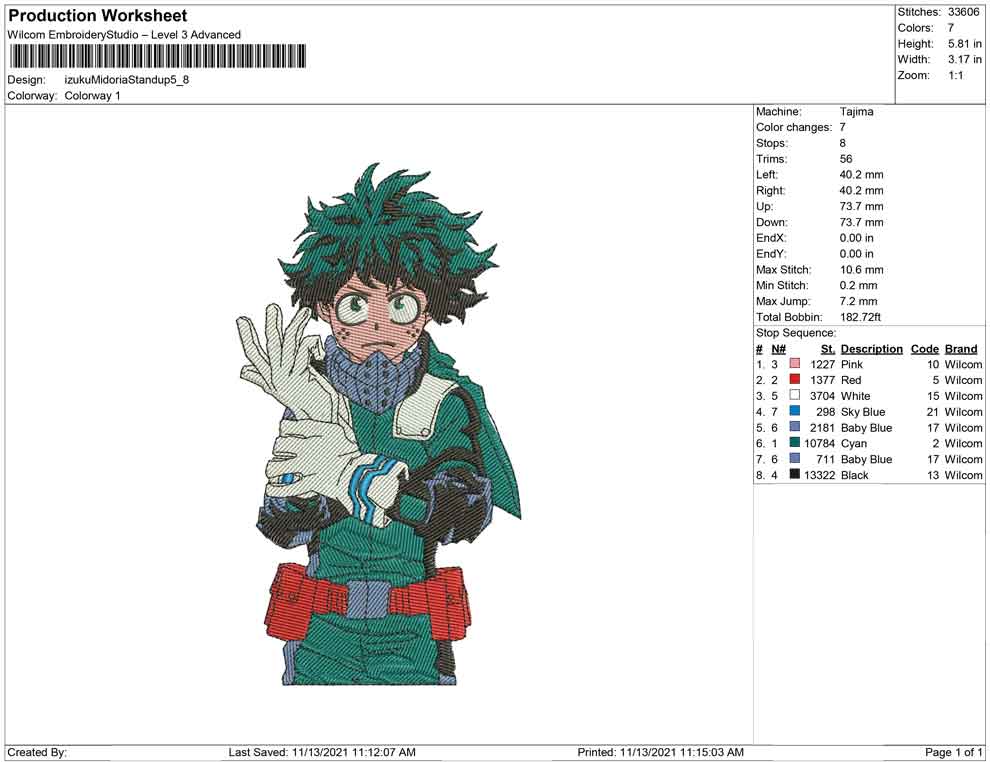The width and height of the screenshot is (990, 762).
Task: Click the Stitches value '33606'
Action: coord(963,12)
